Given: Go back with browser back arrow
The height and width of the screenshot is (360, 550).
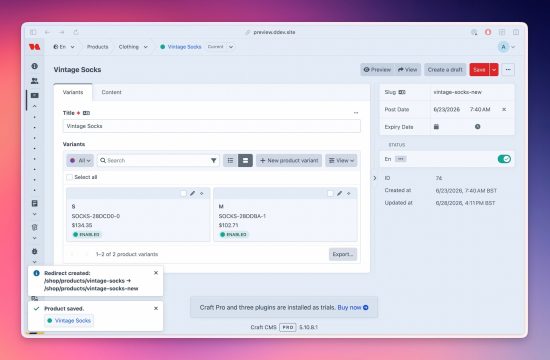Looking at the screenshot, I should pyautogui.click(x=47, y=32).
